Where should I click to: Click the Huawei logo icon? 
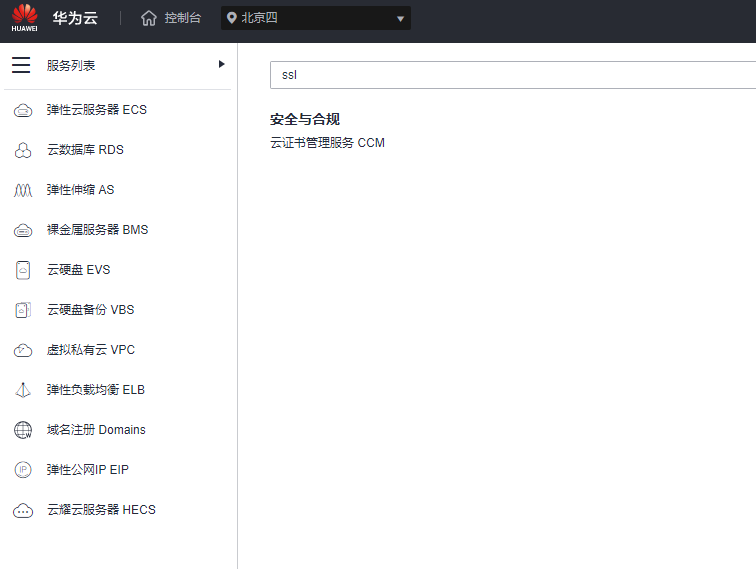tap(25, 18)
